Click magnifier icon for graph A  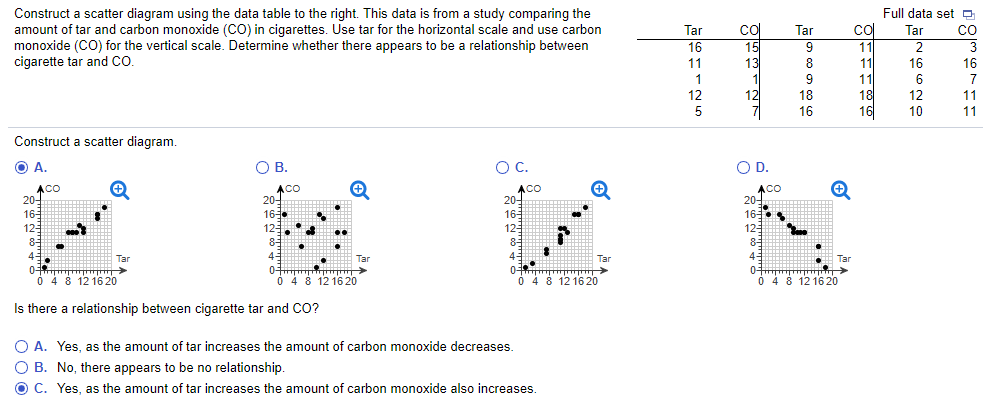pyautogui.click(x=119, y=190)
